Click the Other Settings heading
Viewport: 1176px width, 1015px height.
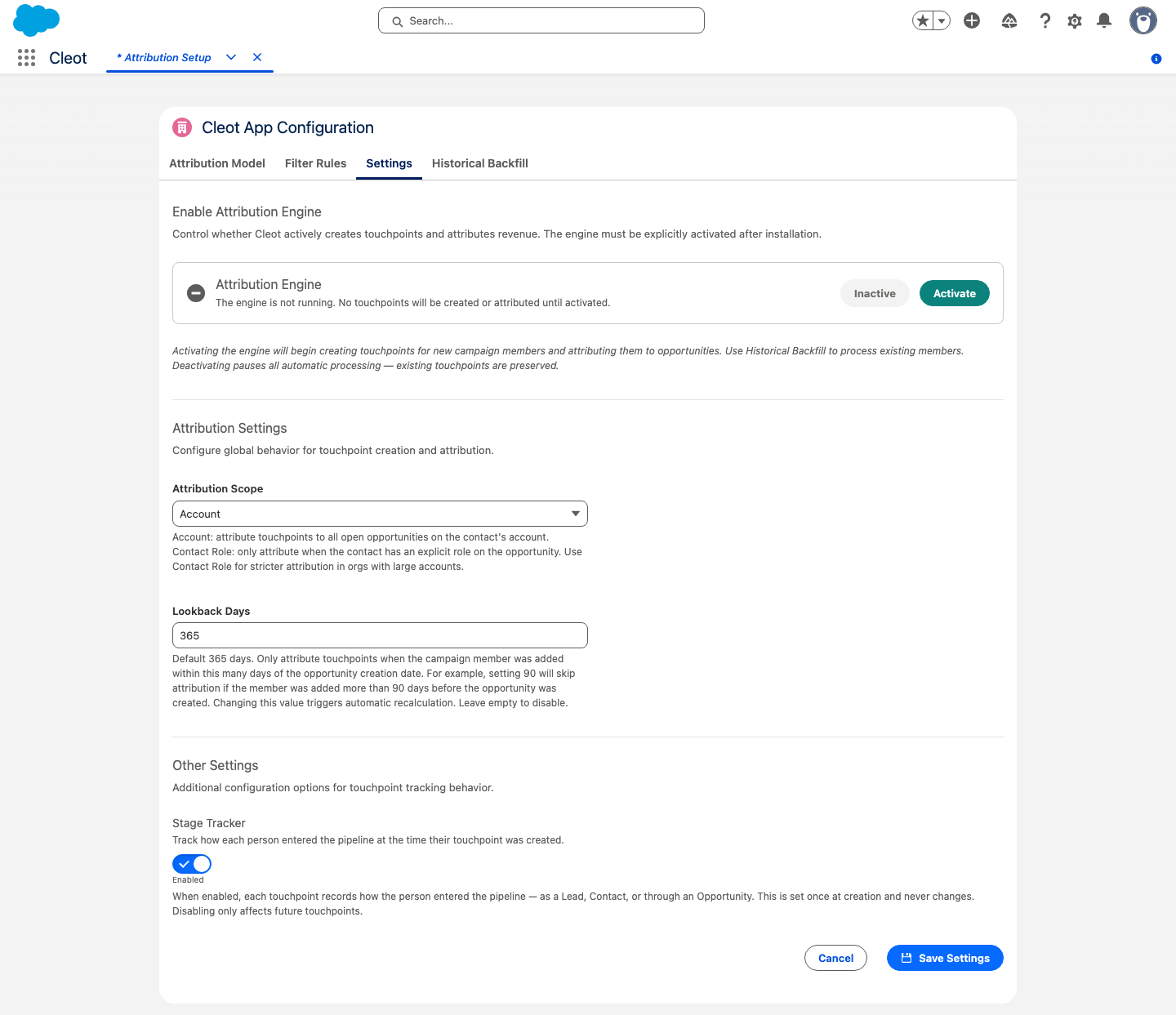(x=216, y=765)
